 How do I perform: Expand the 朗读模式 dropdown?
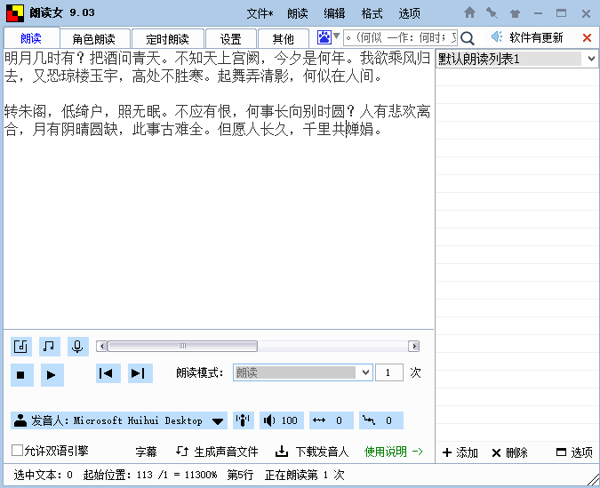(x=364, y=373)
